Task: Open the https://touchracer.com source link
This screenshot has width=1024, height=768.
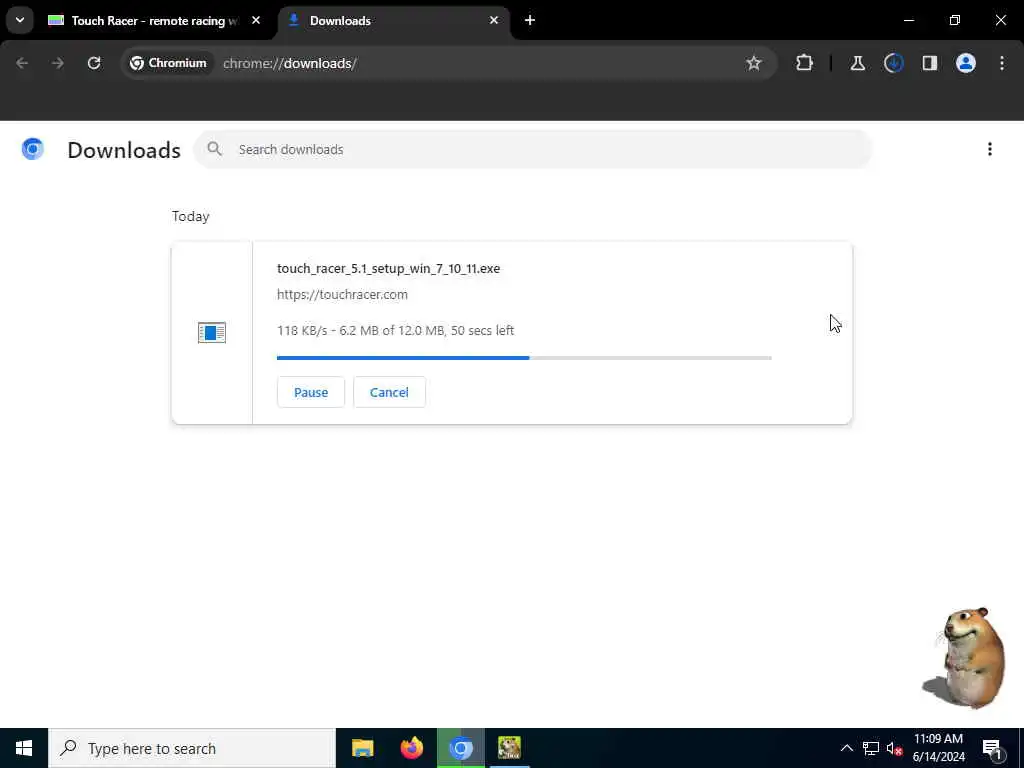Action: coord(342,295)
